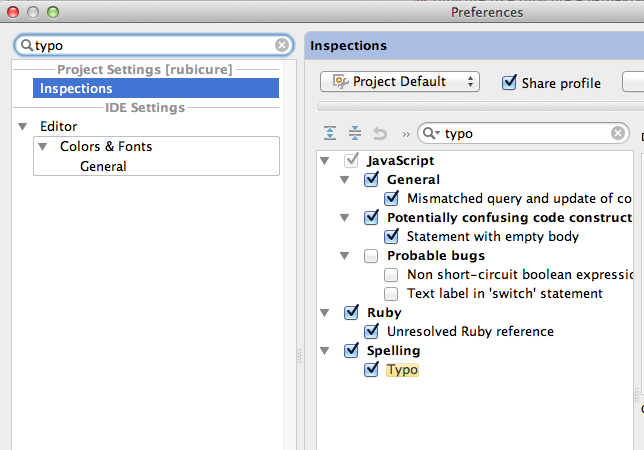Collapse the JavaScript inspections group
Screen dimensions: 644x450
coord(324,161)
